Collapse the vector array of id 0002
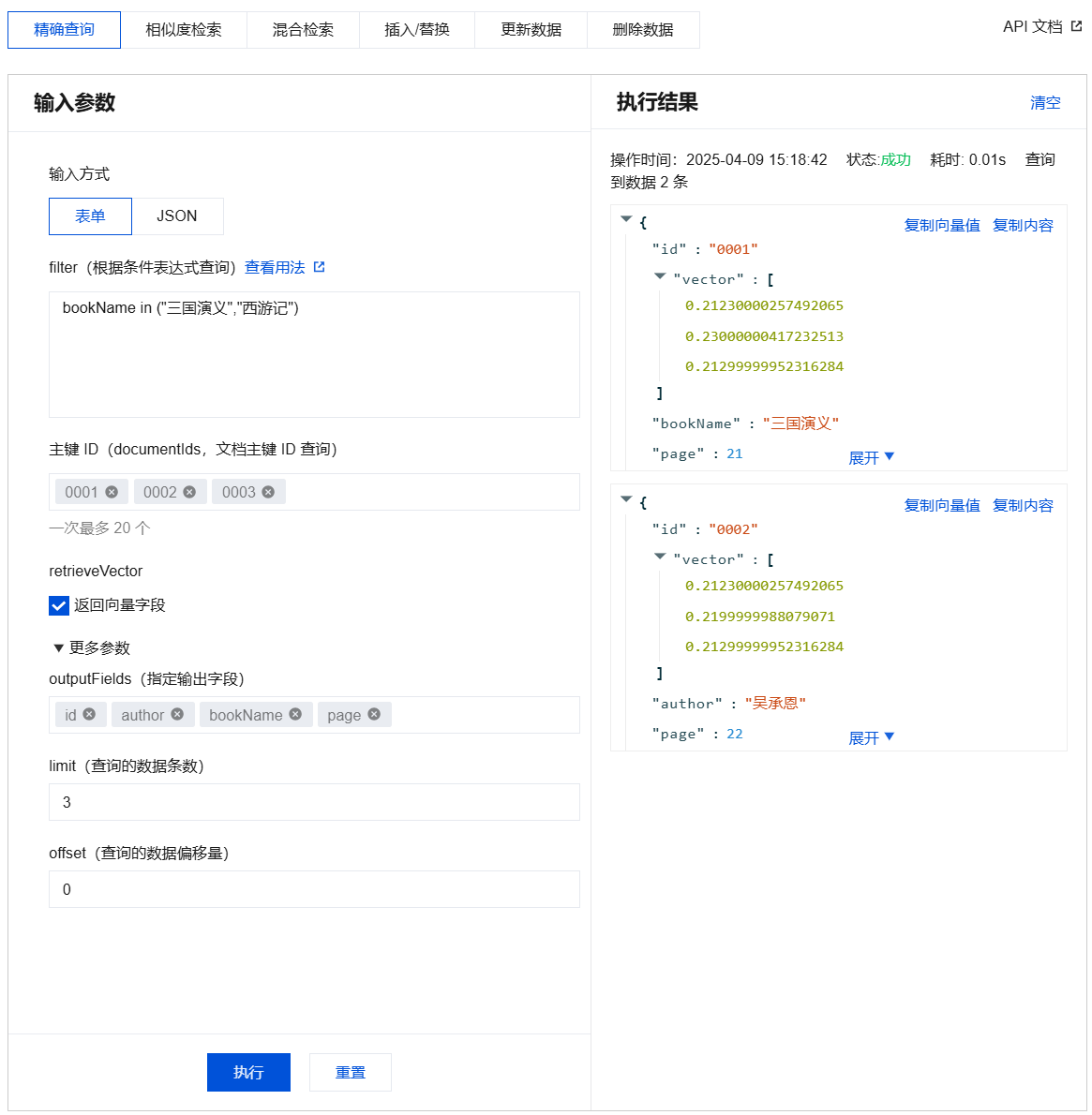 click(660, 556)
